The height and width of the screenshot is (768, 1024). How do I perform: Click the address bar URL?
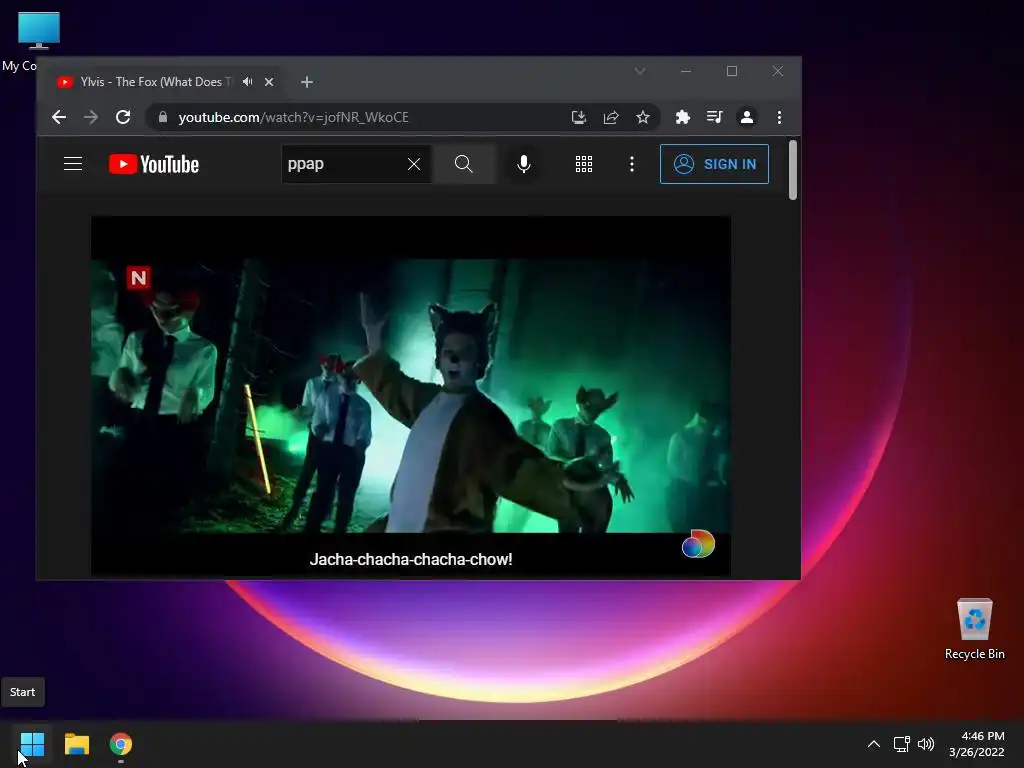tap(293, 117)
